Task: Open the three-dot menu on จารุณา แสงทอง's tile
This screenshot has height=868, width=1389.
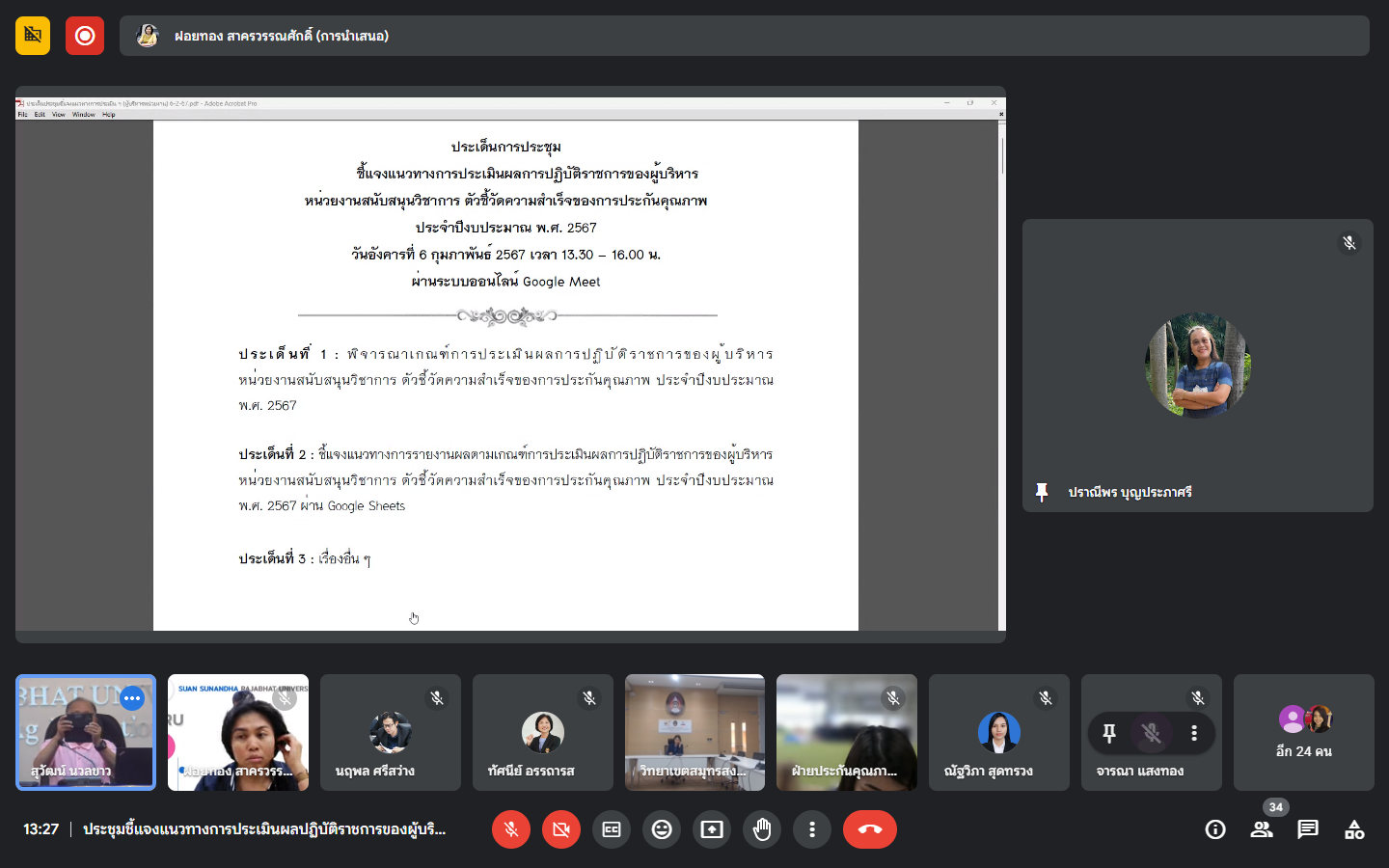Action: [1194, 733]
